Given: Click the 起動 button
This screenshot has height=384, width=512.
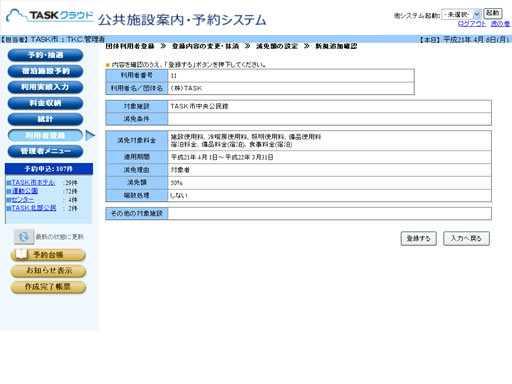Looking at the screenshot, I should [493, 13].
